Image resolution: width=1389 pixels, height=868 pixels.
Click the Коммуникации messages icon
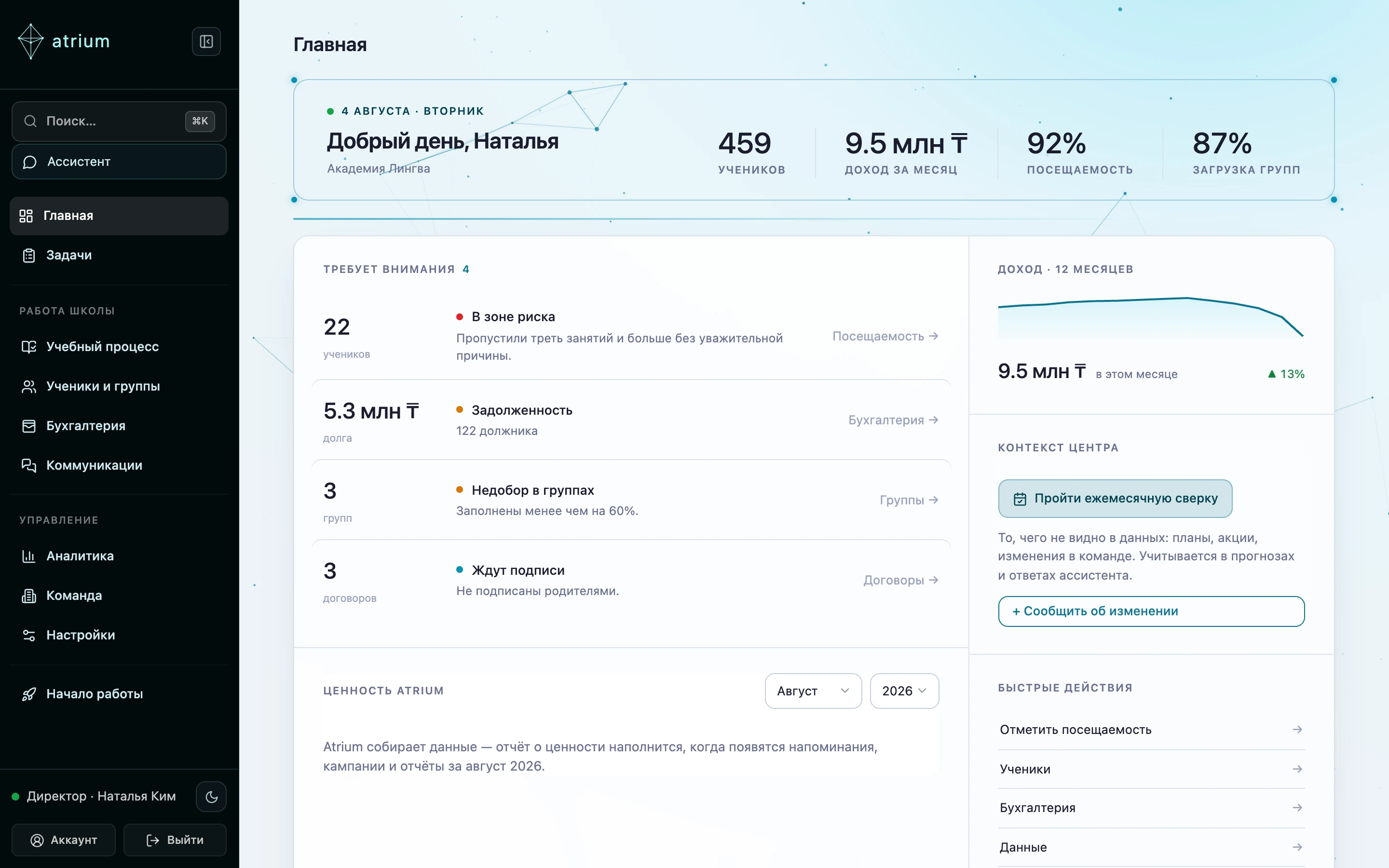[29, 465]
